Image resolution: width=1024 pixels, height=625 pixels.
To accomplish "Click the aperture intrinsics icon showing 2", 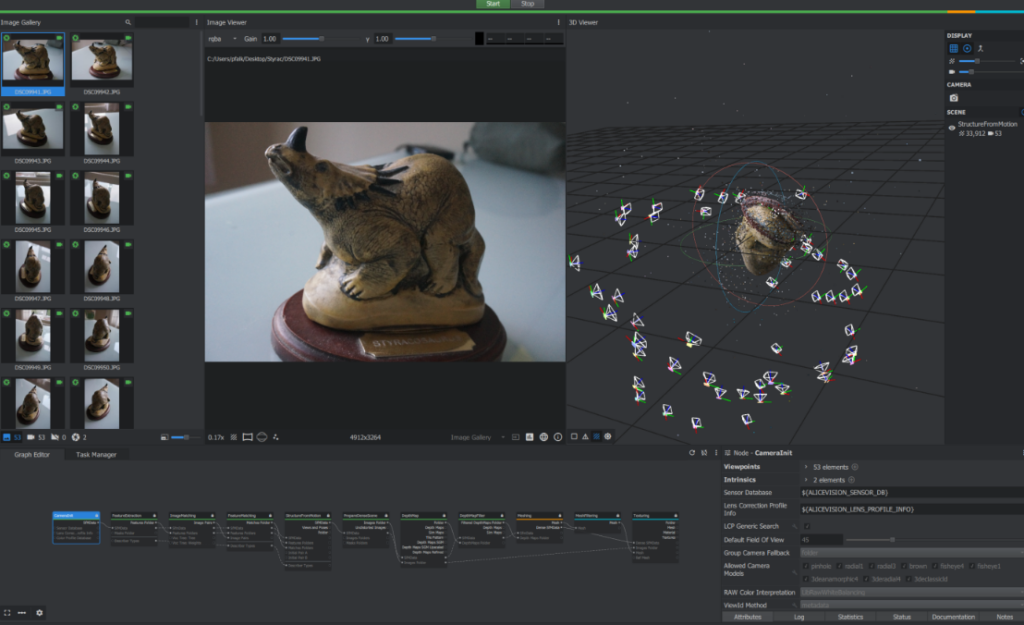I will pyautogui.click(x=76, y=437).
